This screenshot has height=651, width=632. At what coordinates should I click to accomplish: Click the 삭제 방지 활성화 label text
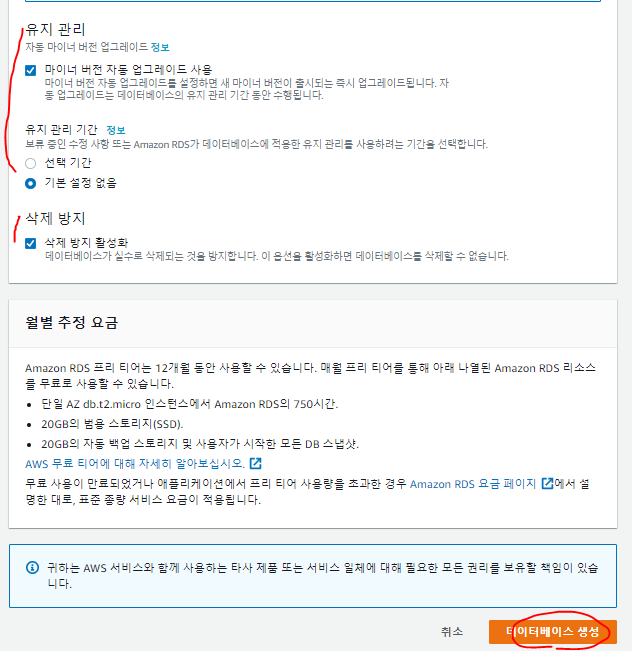point(86,242)
